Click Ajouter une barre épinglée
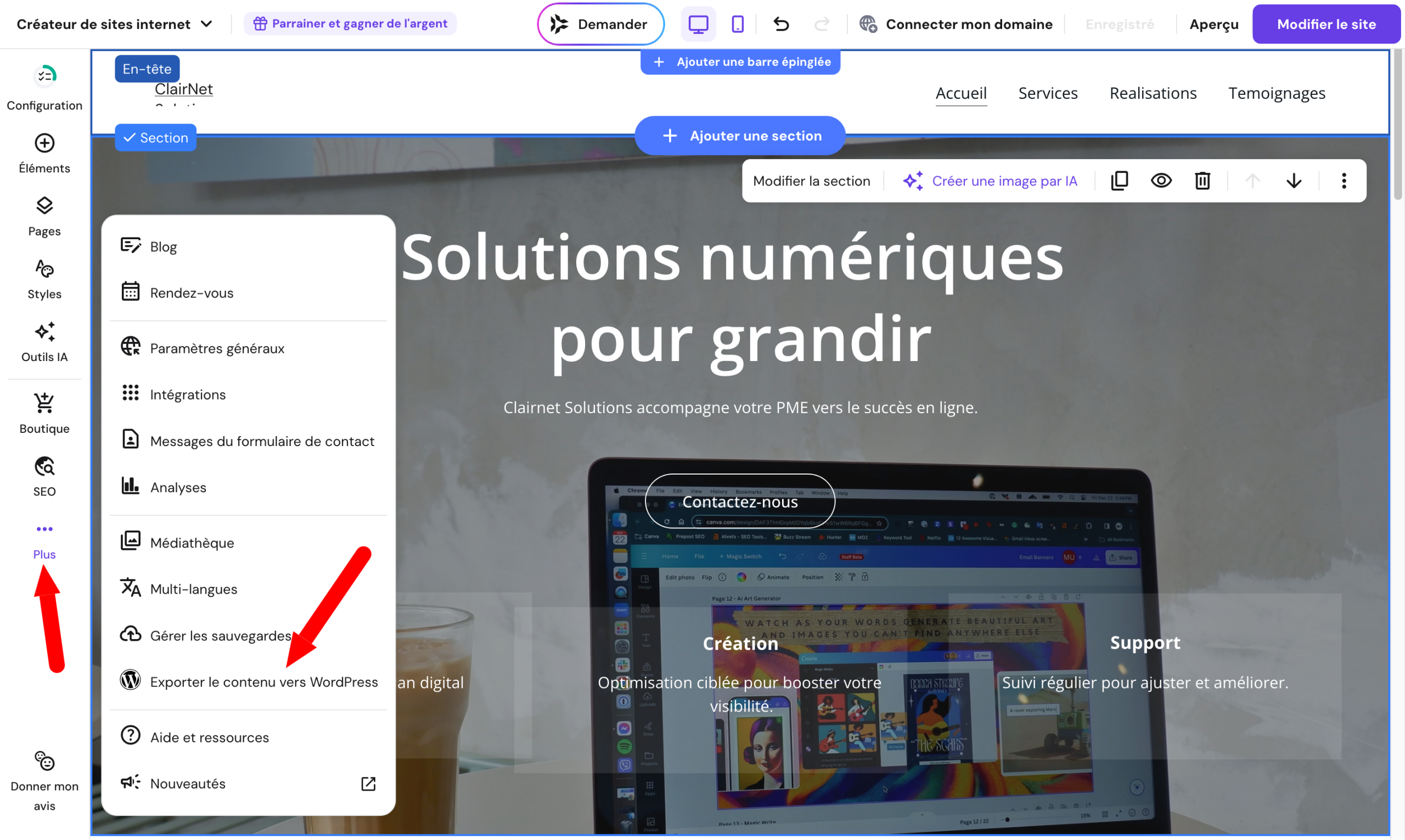1405x840 pixels. 740,61
